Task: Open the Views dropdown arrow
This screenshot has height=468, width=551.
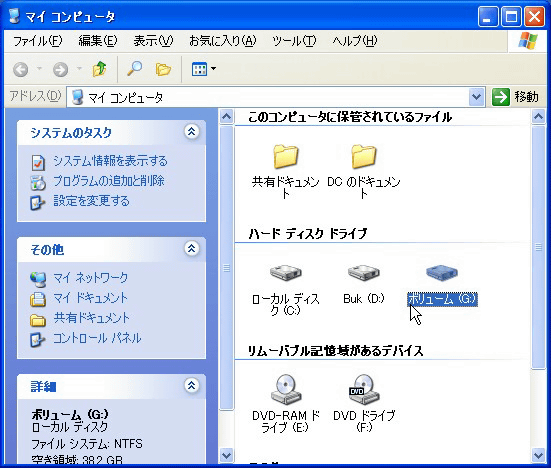Action: 213,69
